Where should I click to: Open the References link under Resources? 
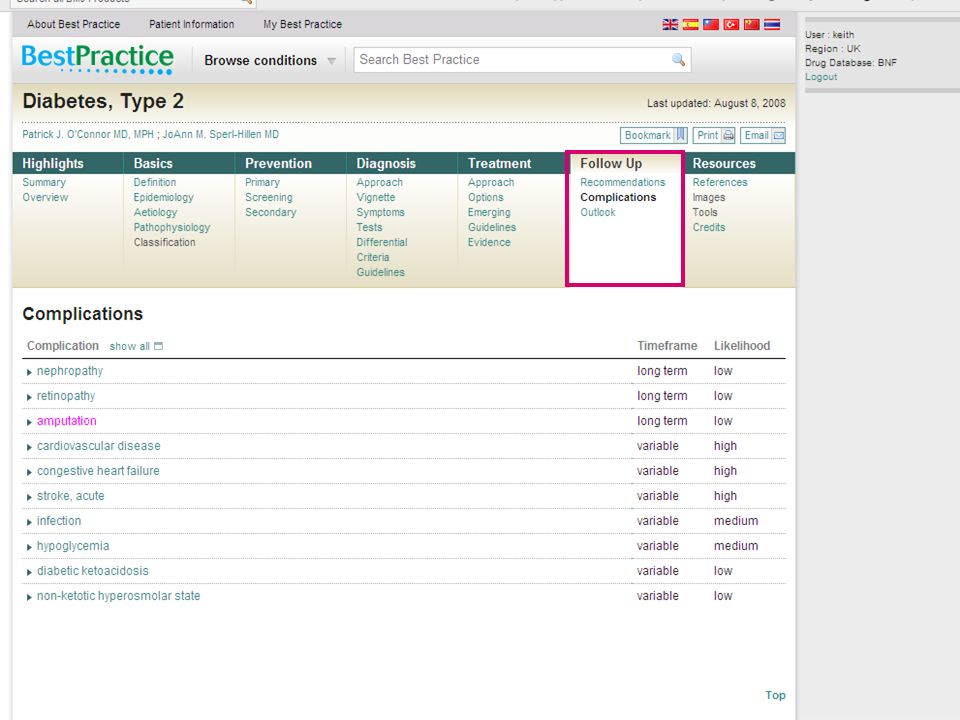point(720,182)
